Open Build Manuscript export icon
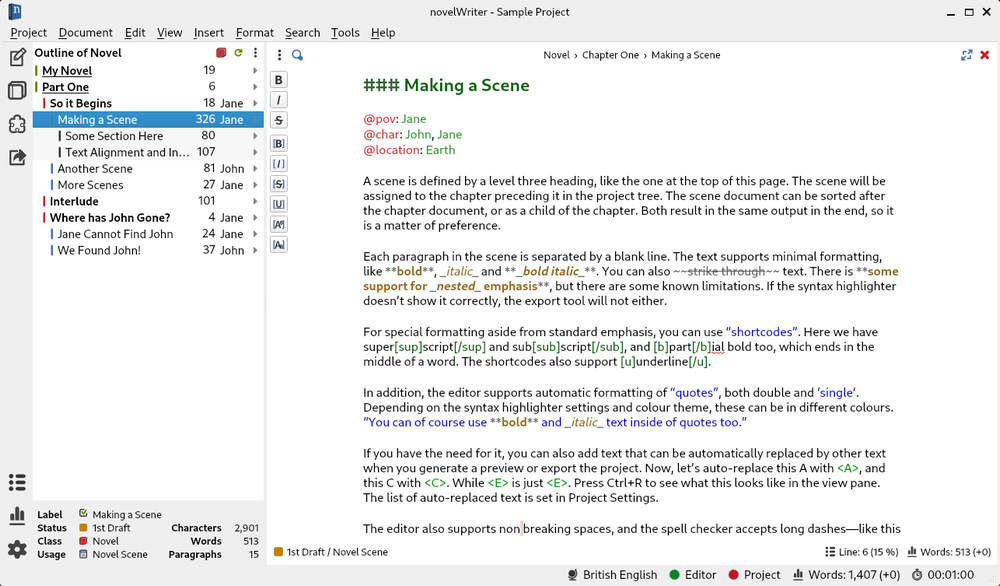The image size is (1000, 586). pyautogui.click(x=17, y=157)
